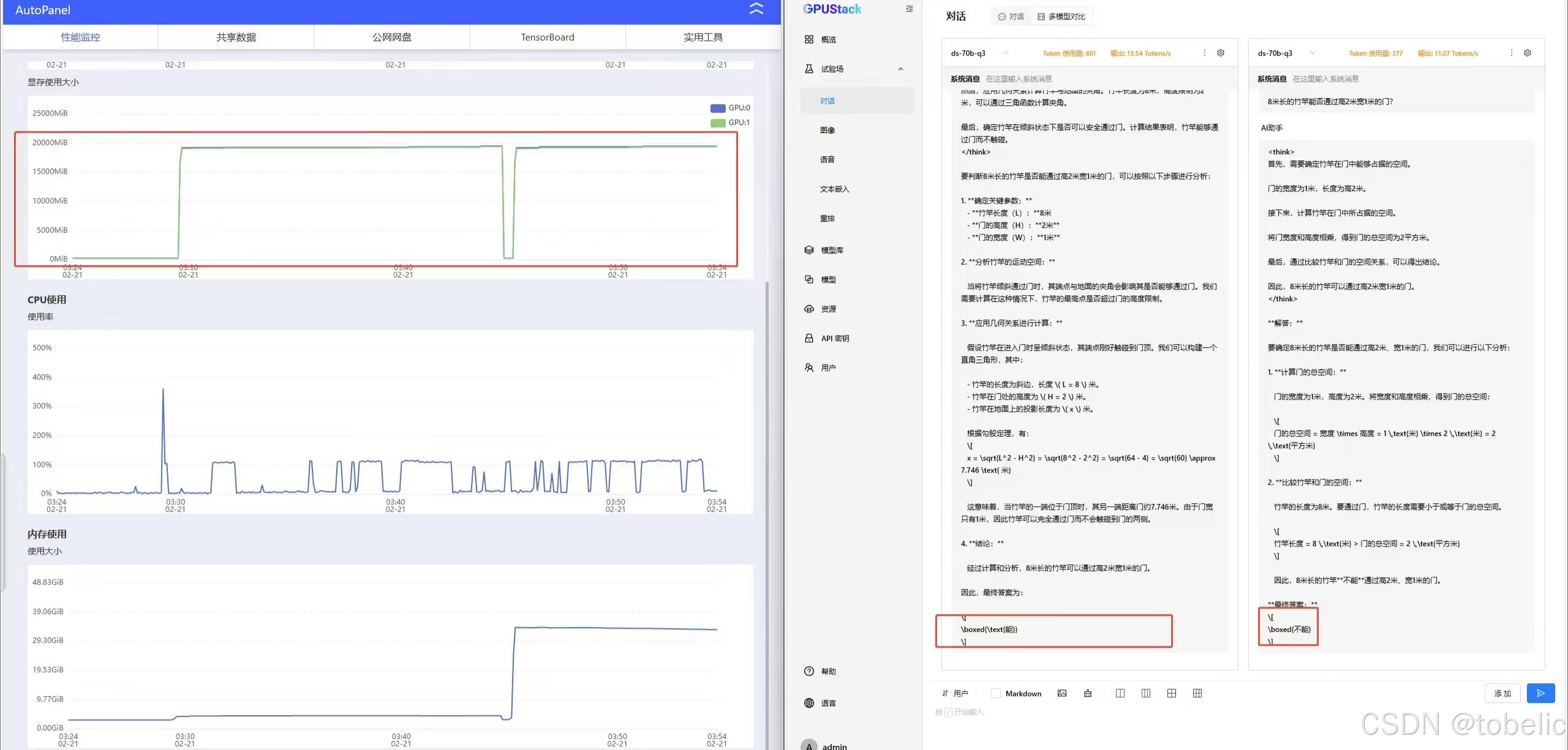Click the send message arrow button

click(1540, 693)
